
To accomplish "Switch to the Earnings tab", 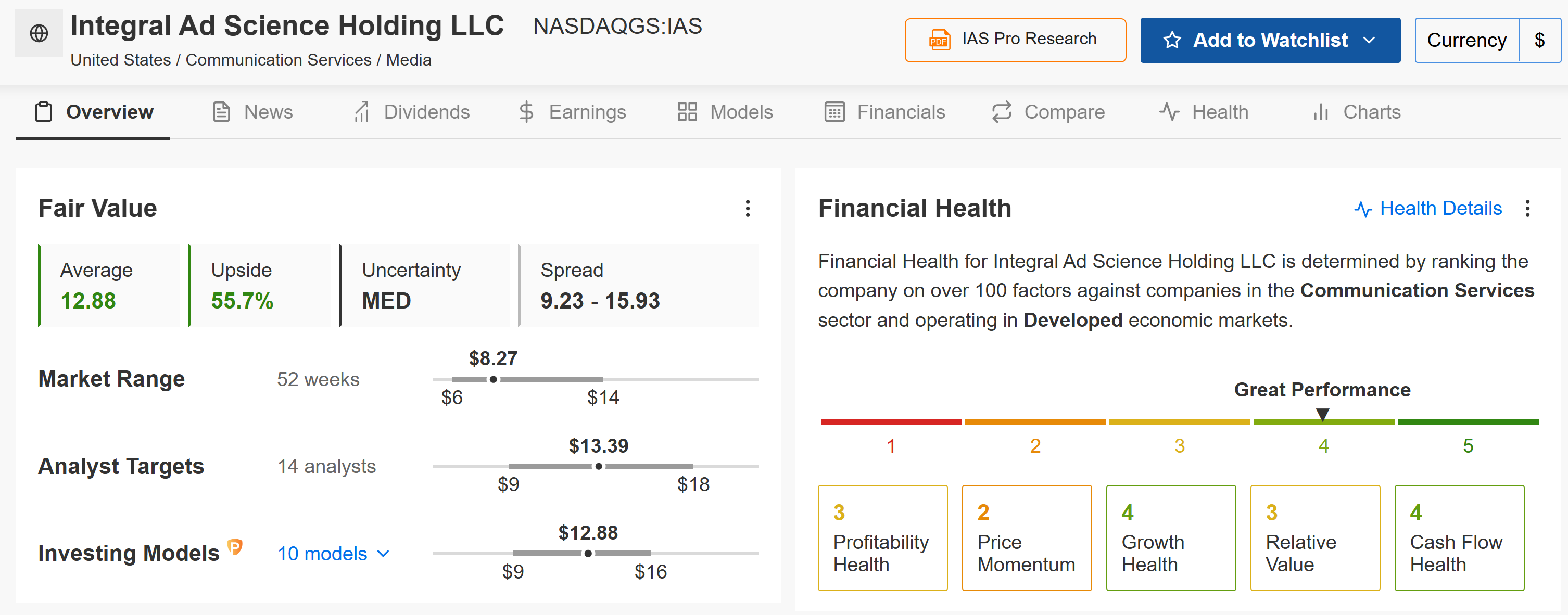I will pos(572,112).
